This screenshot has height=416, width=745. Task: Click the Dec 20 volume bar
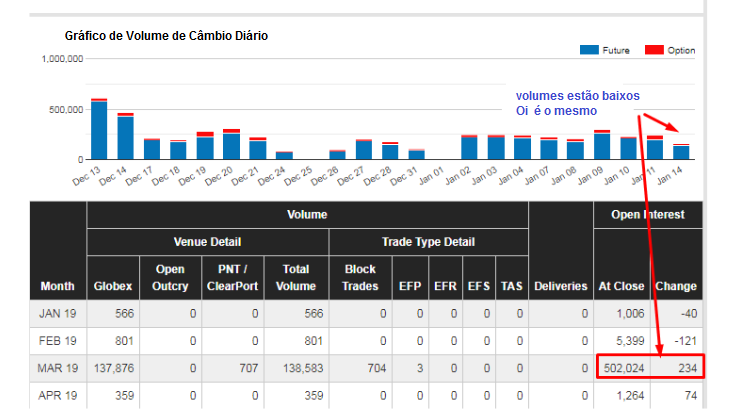point(231,145)
